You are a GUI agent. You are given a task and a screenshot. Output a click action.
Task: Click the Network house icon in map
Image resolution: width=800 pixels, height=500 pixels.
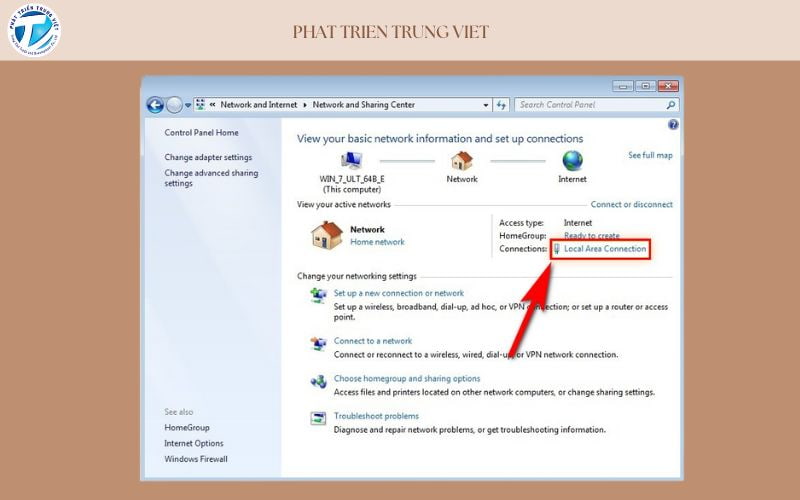click(x=461, y=160)
